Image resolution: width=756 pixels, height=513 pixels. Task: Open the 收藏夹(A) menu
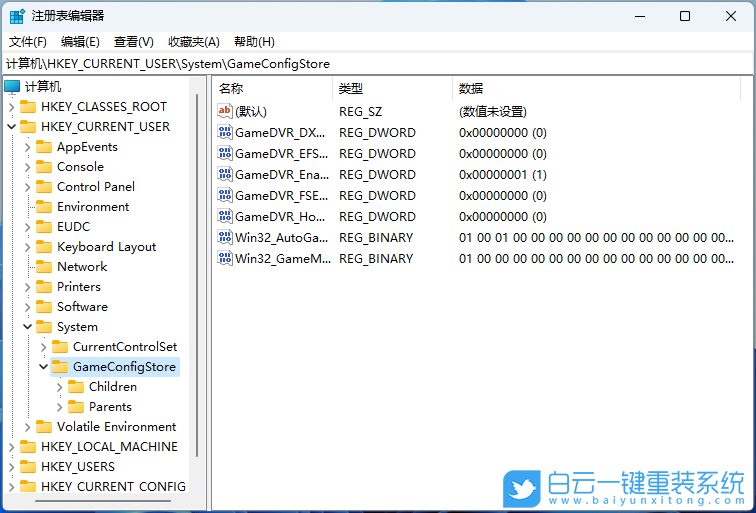click(193, 42)
